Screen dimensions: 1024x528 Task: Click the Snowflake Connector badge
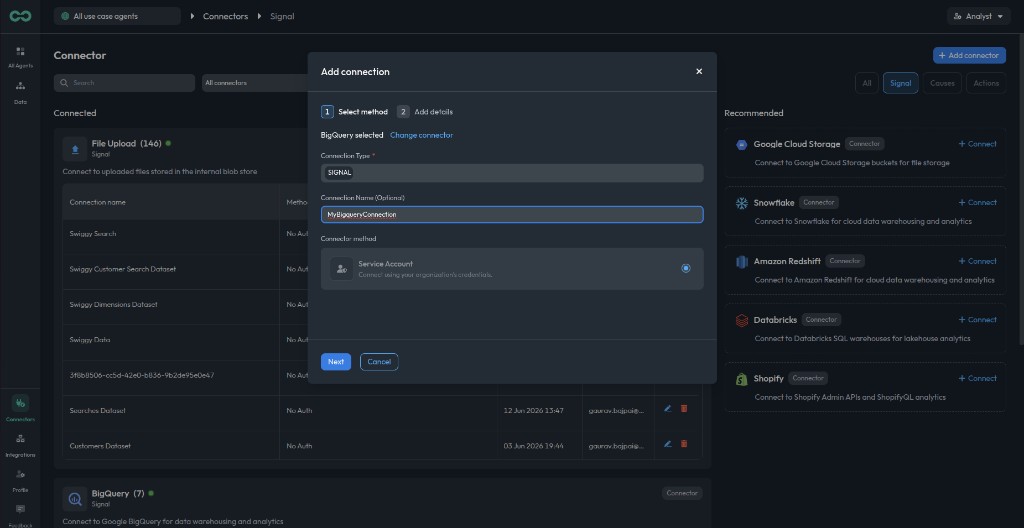point(819,203)
